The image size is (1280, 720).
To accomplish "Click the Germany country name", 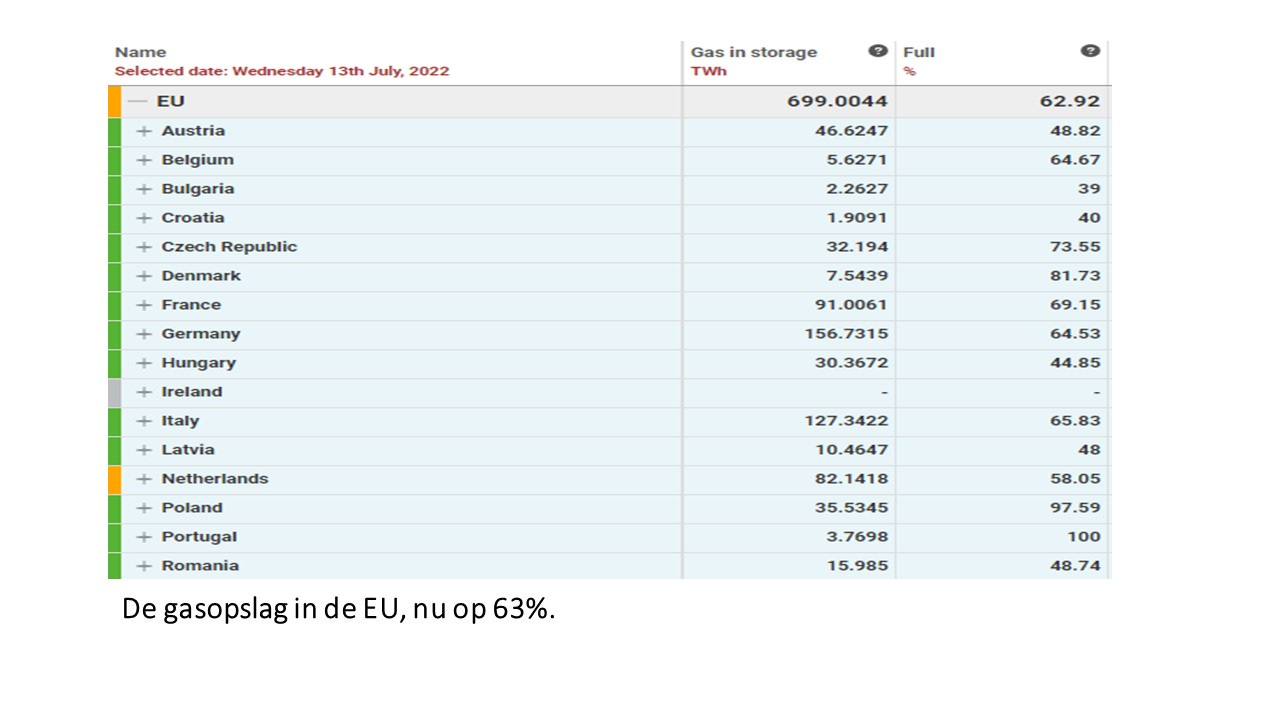I will pyautogui.click(x=201, y=334).
